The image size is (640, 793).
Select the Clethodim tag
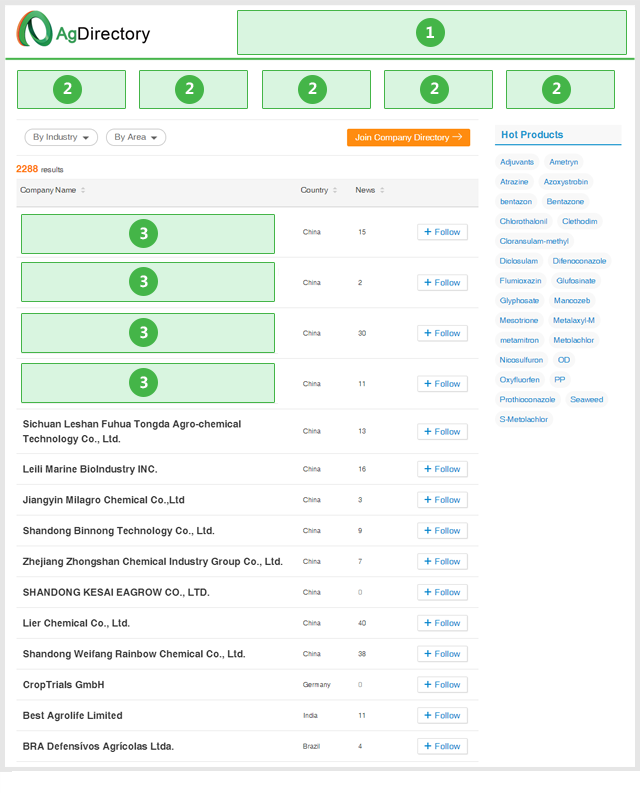580,221
